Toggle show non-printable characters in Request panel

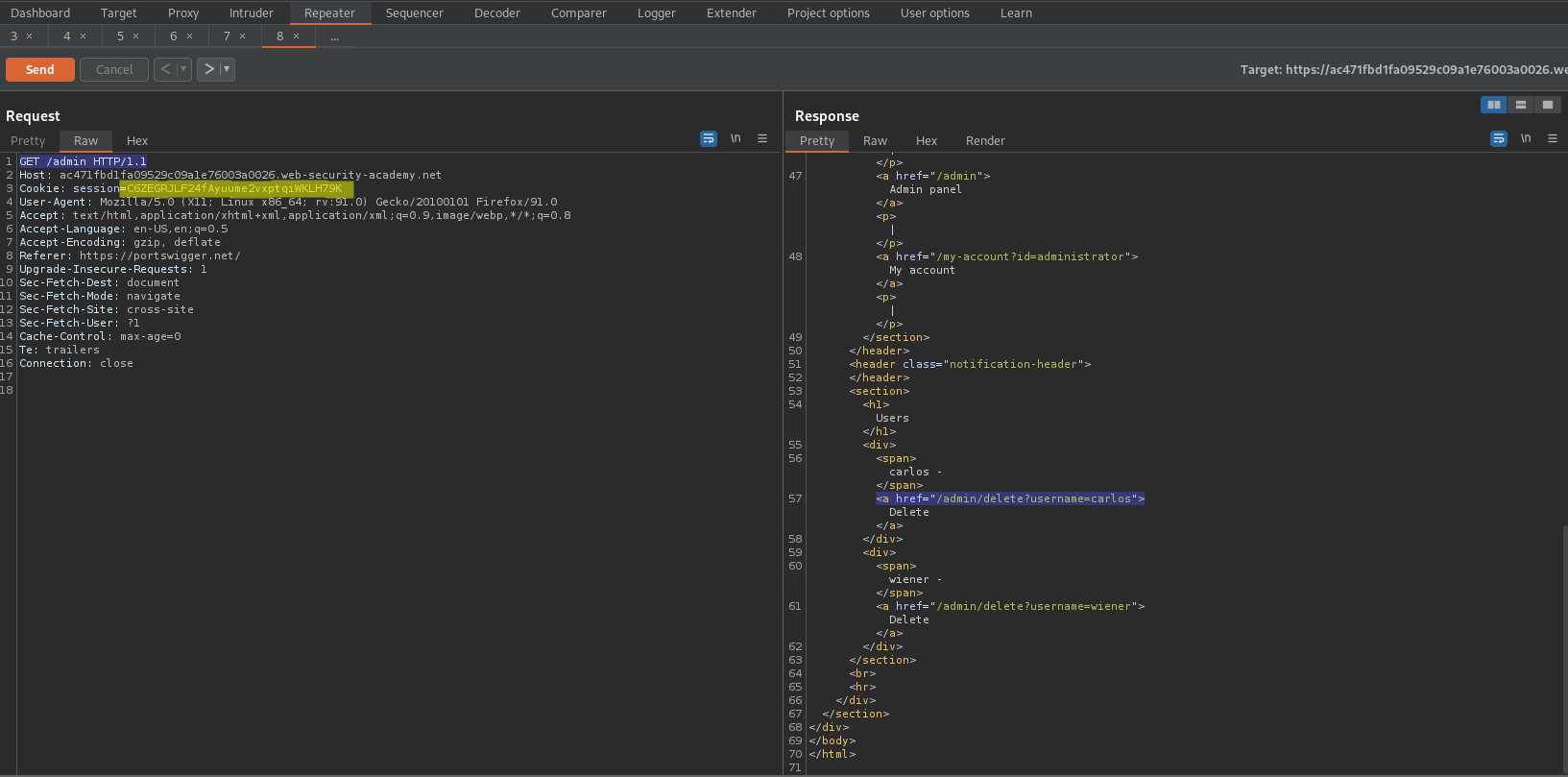click(736, 138)
